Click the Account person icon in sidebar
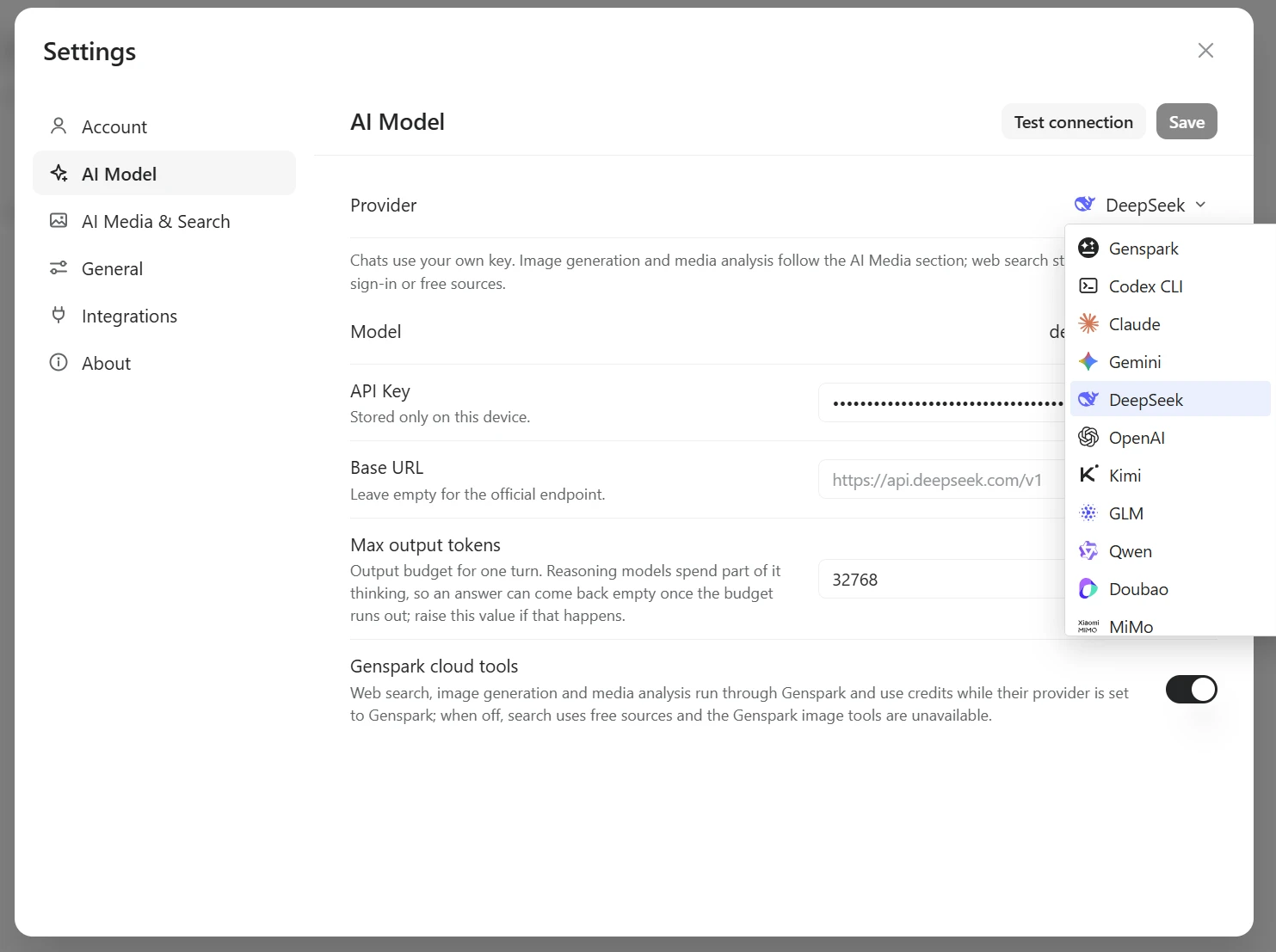 tap(59, 126)
